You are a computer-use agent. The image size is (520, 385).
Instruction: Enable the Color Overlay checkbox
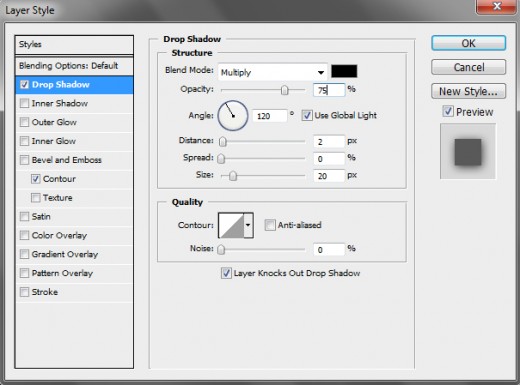pos(24,236)
